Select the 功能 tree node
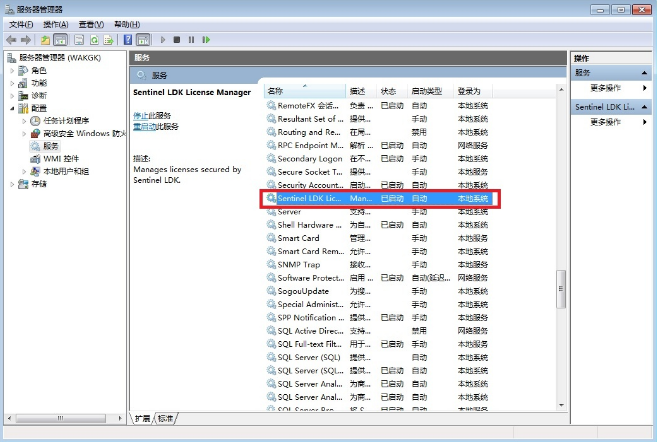 (39, 83)
